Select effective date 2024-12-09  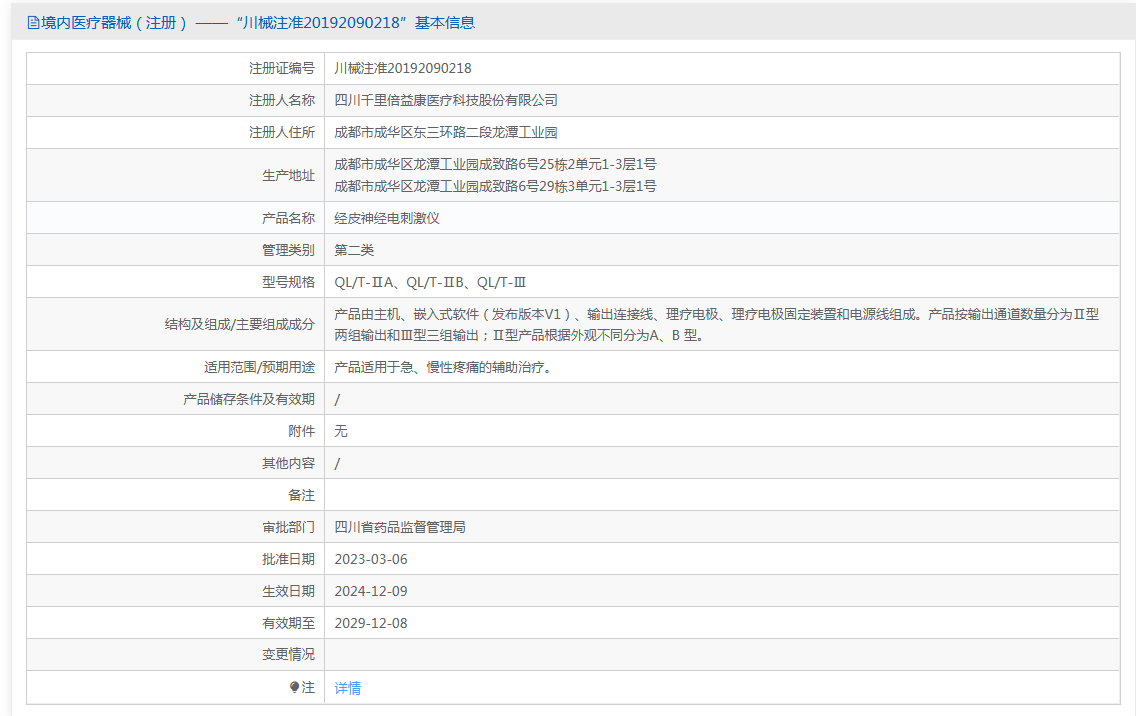coord(371,591)
